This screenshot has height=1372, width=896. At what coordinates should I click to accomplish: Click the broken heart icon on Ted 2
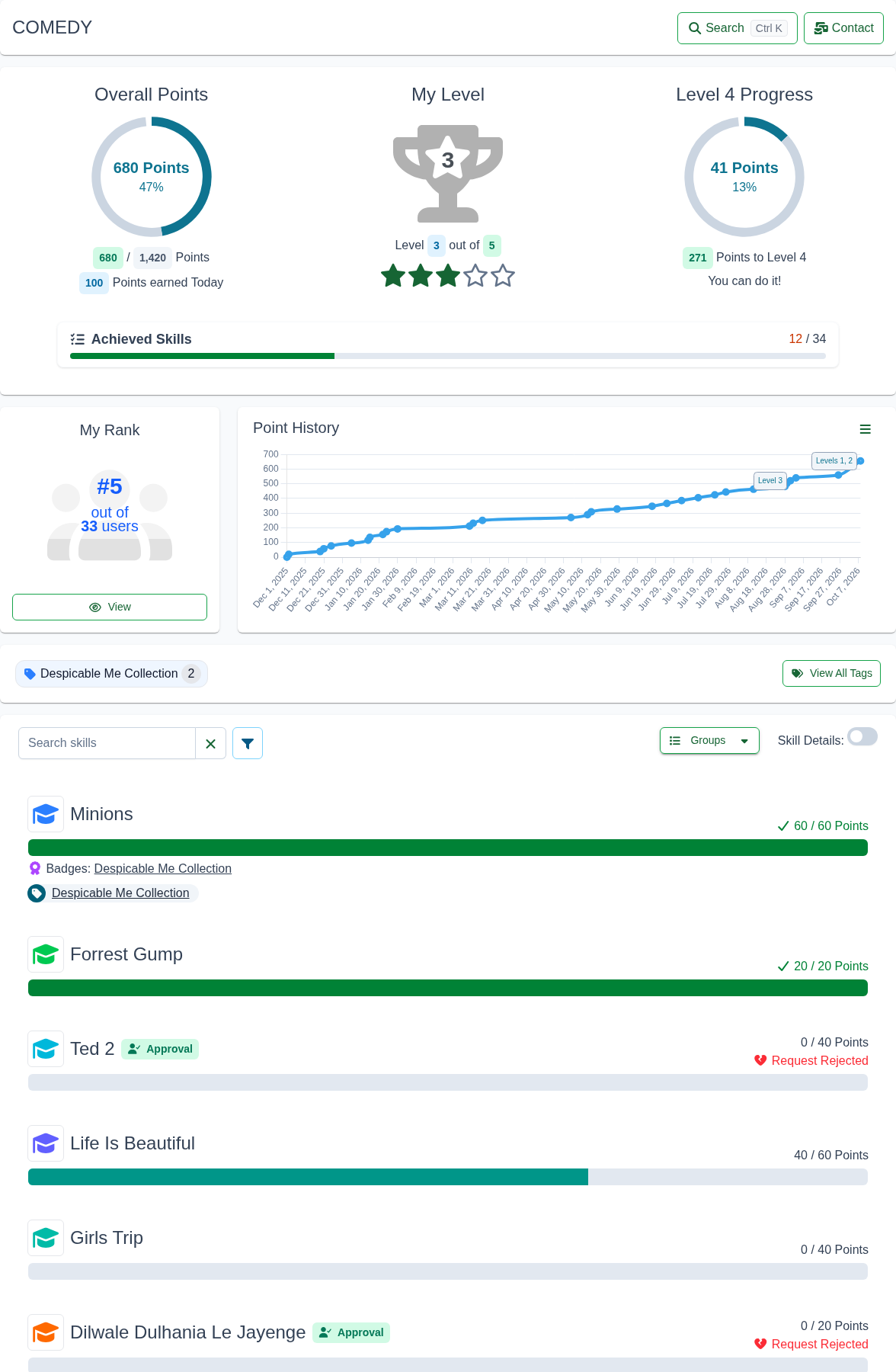(760, 1060)
